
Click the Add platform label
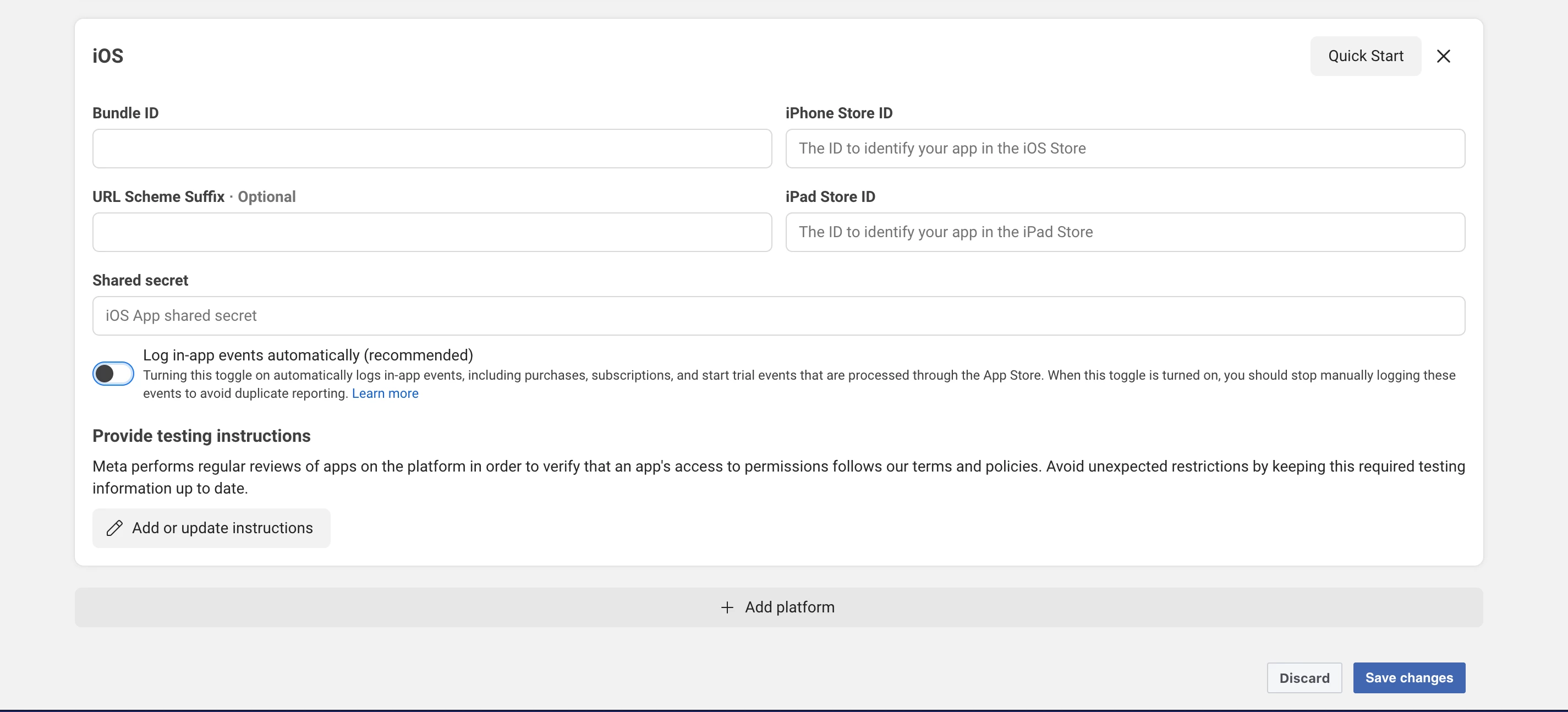click(790, 607)
